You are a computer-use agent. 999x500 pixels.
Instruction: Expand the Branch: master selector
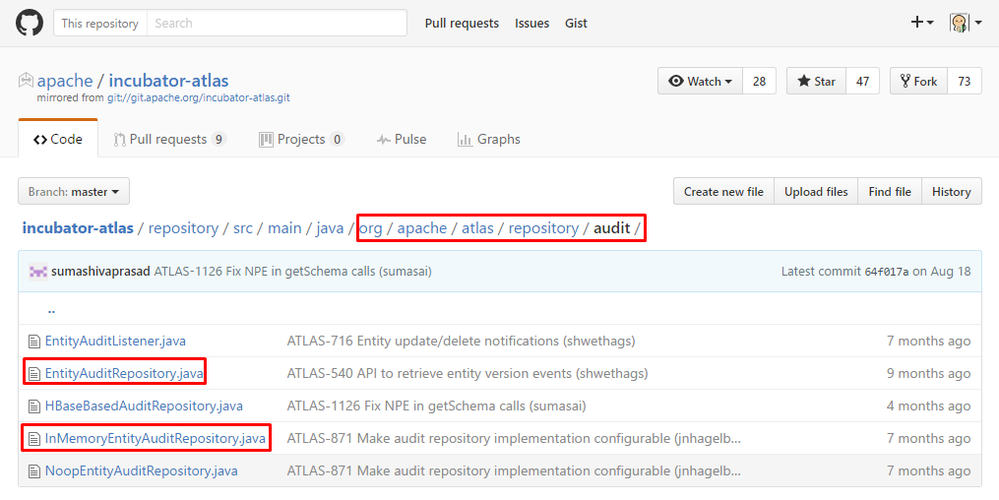click(x=74, y=191)
